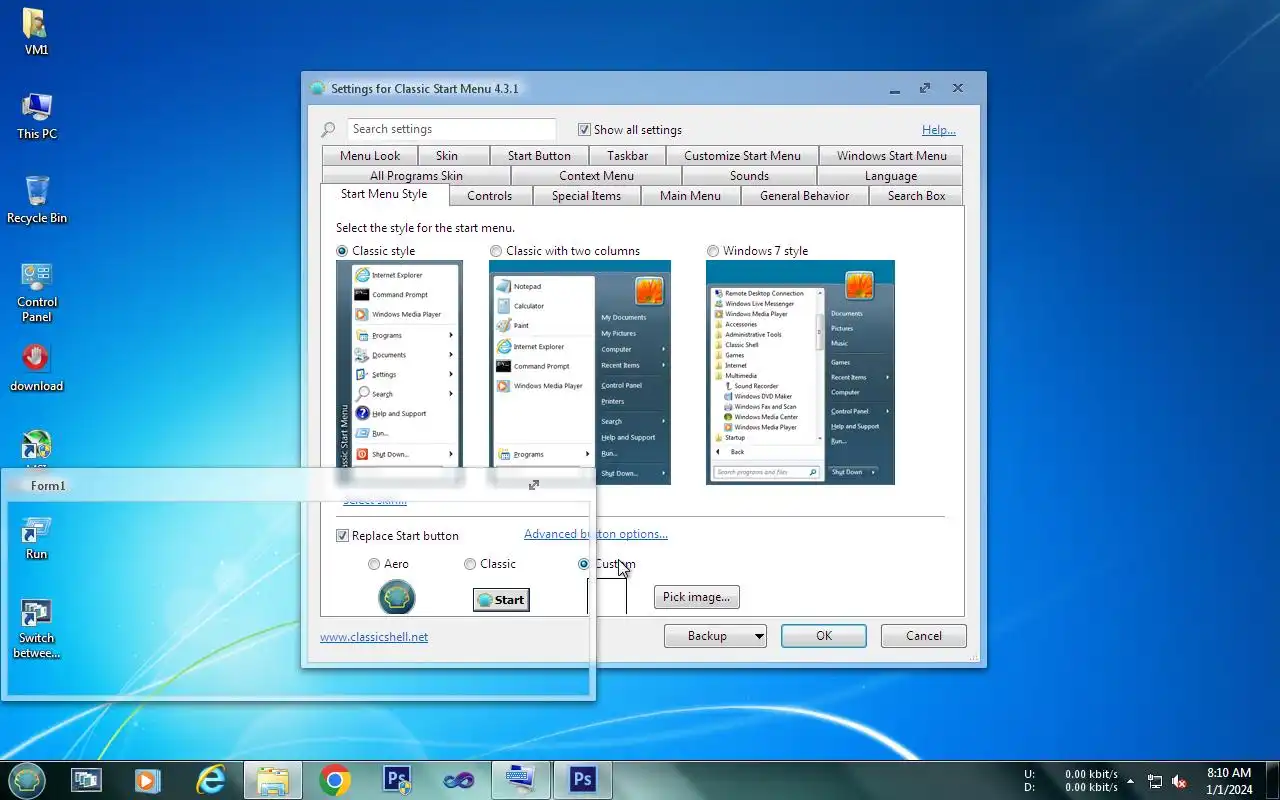1280x800 pixels.
Task: Click the taskbar clock showing 8:10 AM
Action: tap(1229, 781)
